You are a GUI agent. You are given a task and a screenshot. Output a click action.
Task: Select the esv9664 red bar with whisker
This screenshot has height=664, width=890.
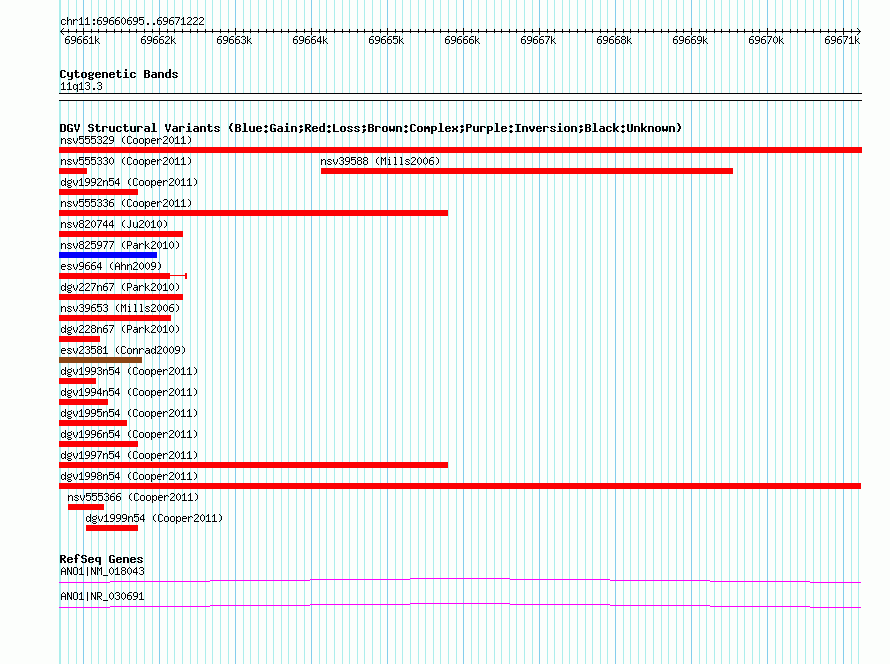tap(123, 276)
